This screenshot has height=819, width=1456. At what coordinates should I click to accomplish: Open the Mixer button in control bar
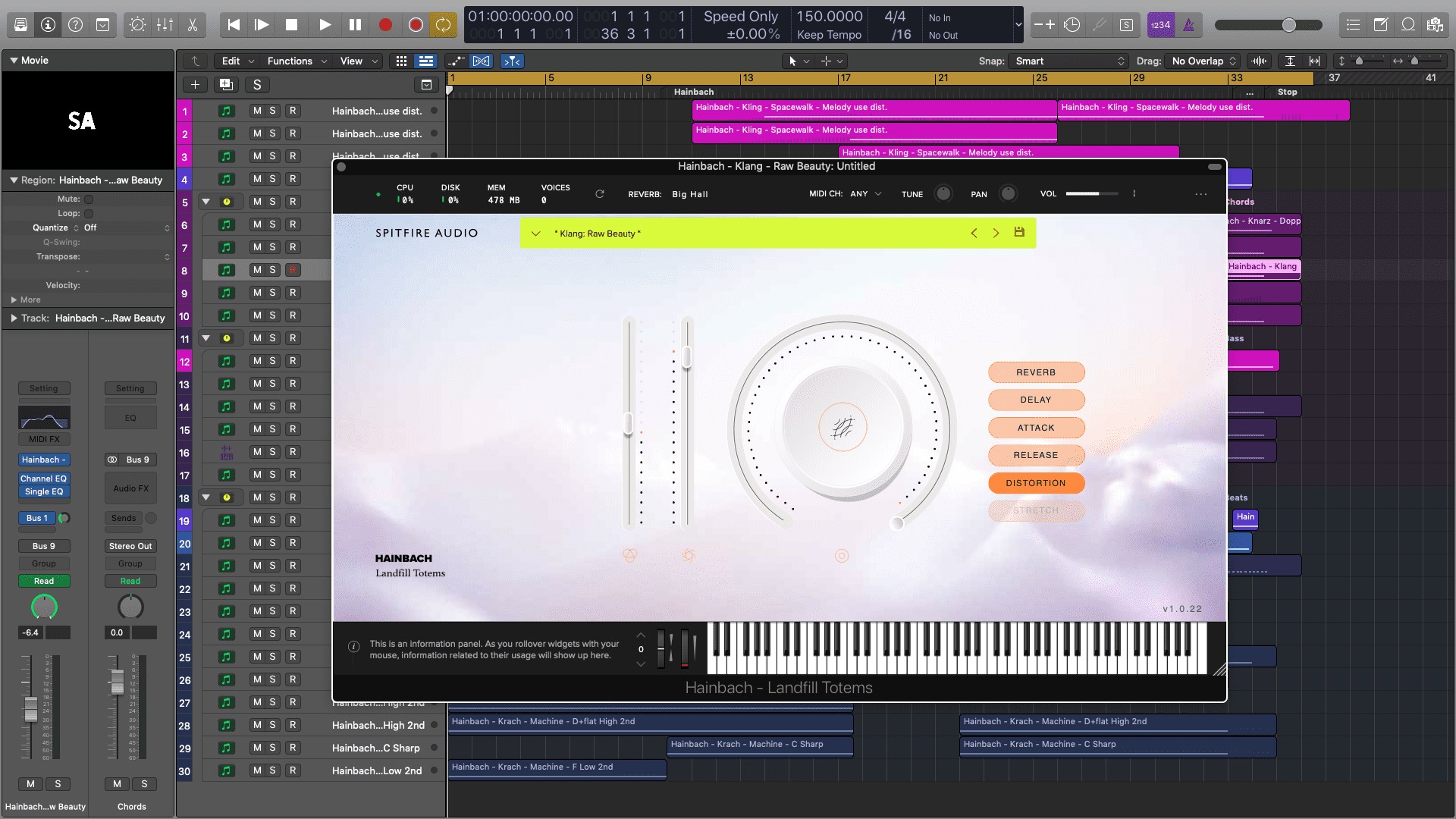point(165,25)
